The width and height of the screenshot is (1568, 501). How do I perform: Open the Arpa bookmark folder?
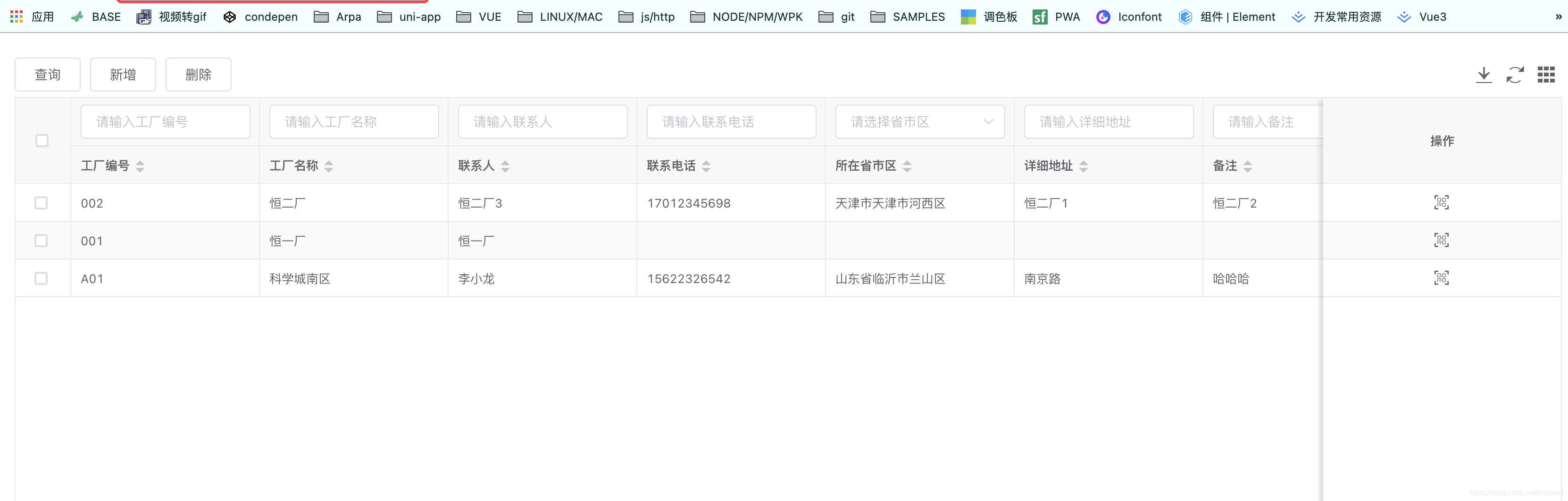(337, 17)
